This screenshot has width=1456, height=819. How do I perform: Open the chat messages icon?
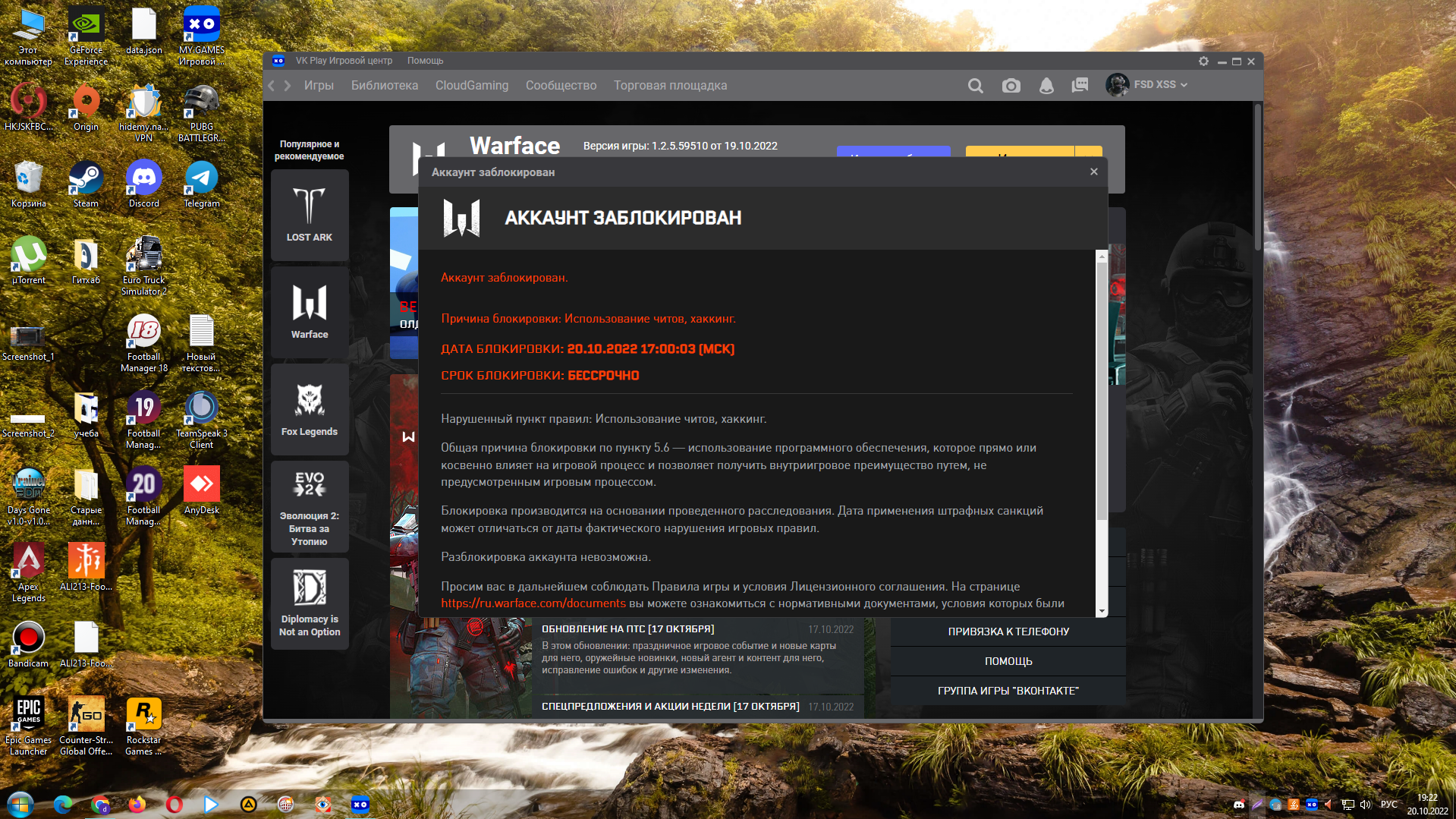tap(1080, 85)
